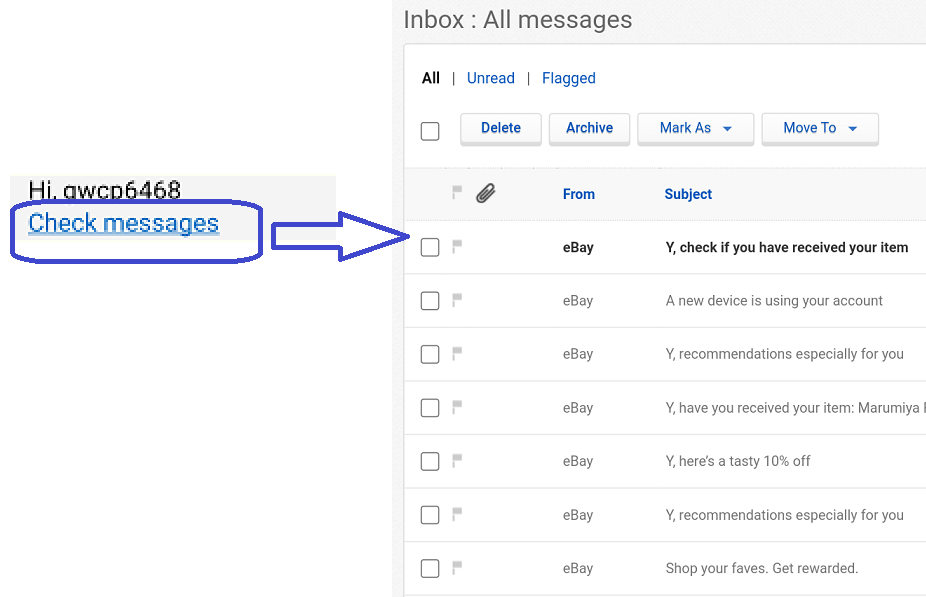This screenshot has height=597, width=926.
Task: Open the Move To dropdown
Action: pos(820,129)
